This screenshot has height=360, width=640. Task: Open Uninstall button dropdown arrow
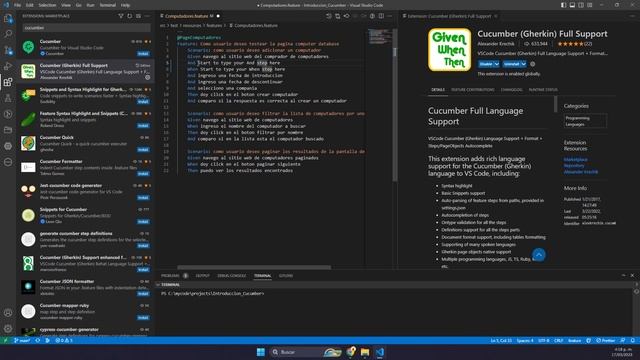tap(524, 64)
